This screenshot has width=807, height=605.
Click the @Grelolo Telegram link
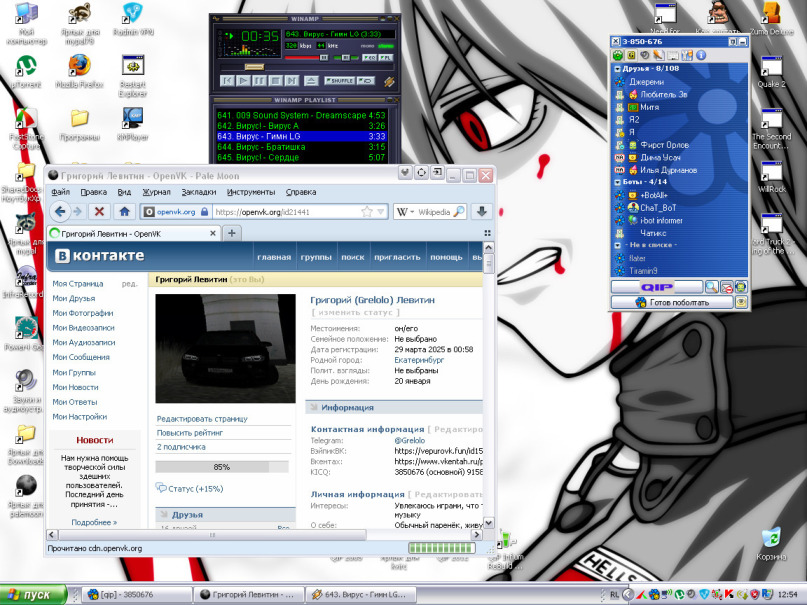coord(410,440)
